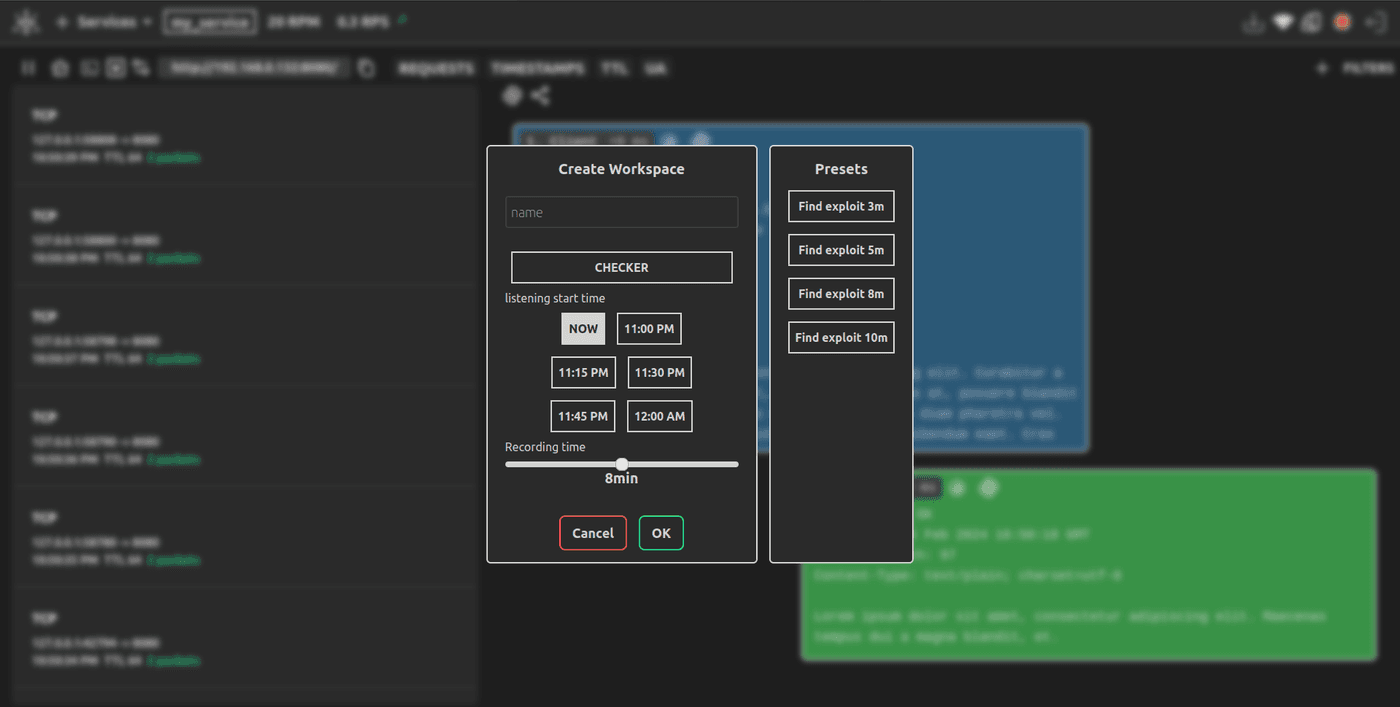Open the Services dropdown
The image size is (1400, 707).
(x=106, y=22)
